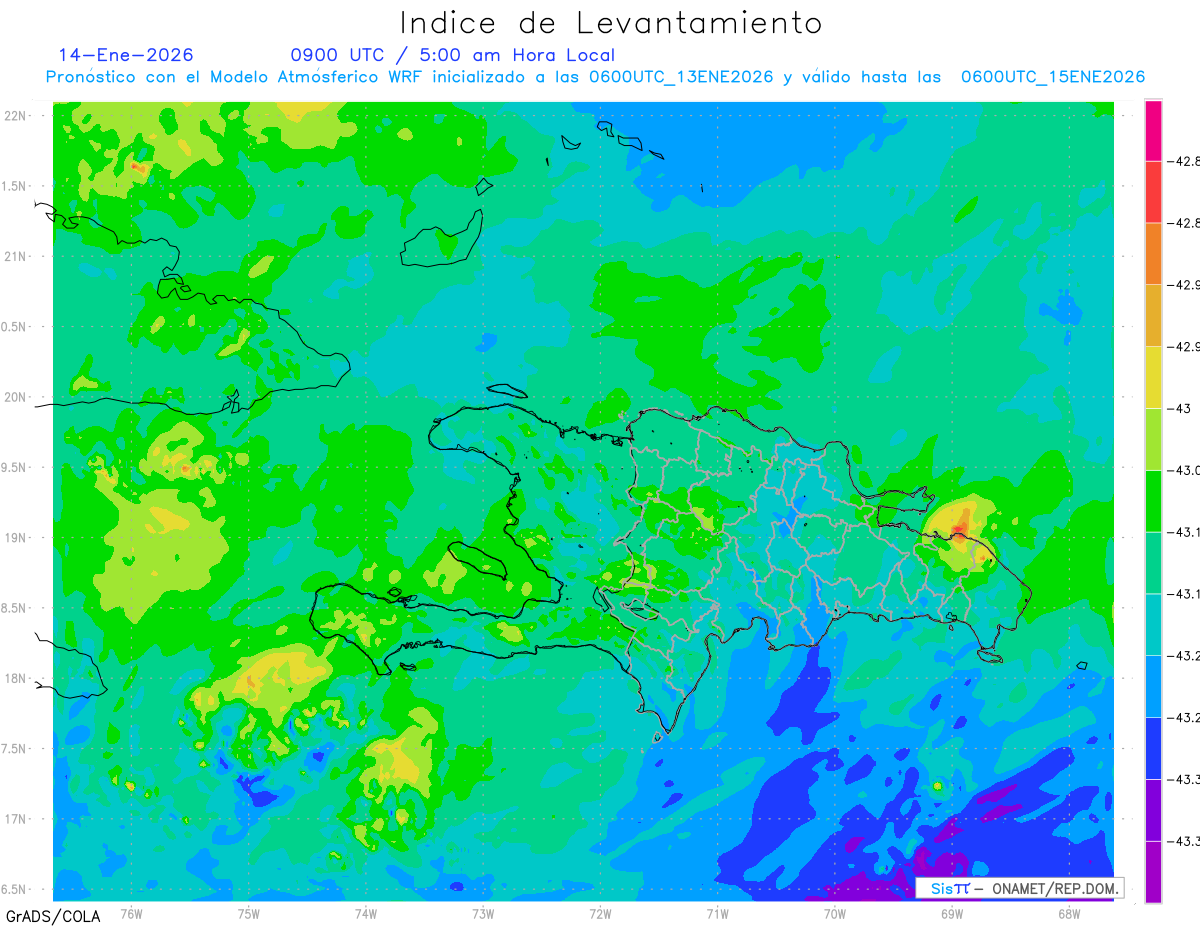Screen dimensions: 1200x927
Task: Click the 75W longitude label
Action: (249, 913)
